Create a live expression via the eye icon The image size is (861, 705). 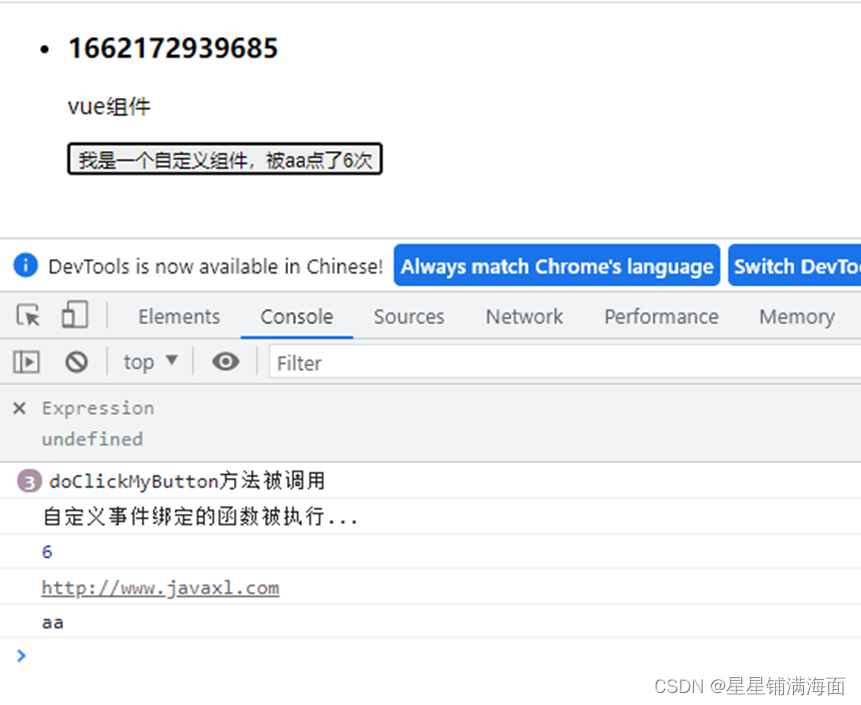click(225, 361)
